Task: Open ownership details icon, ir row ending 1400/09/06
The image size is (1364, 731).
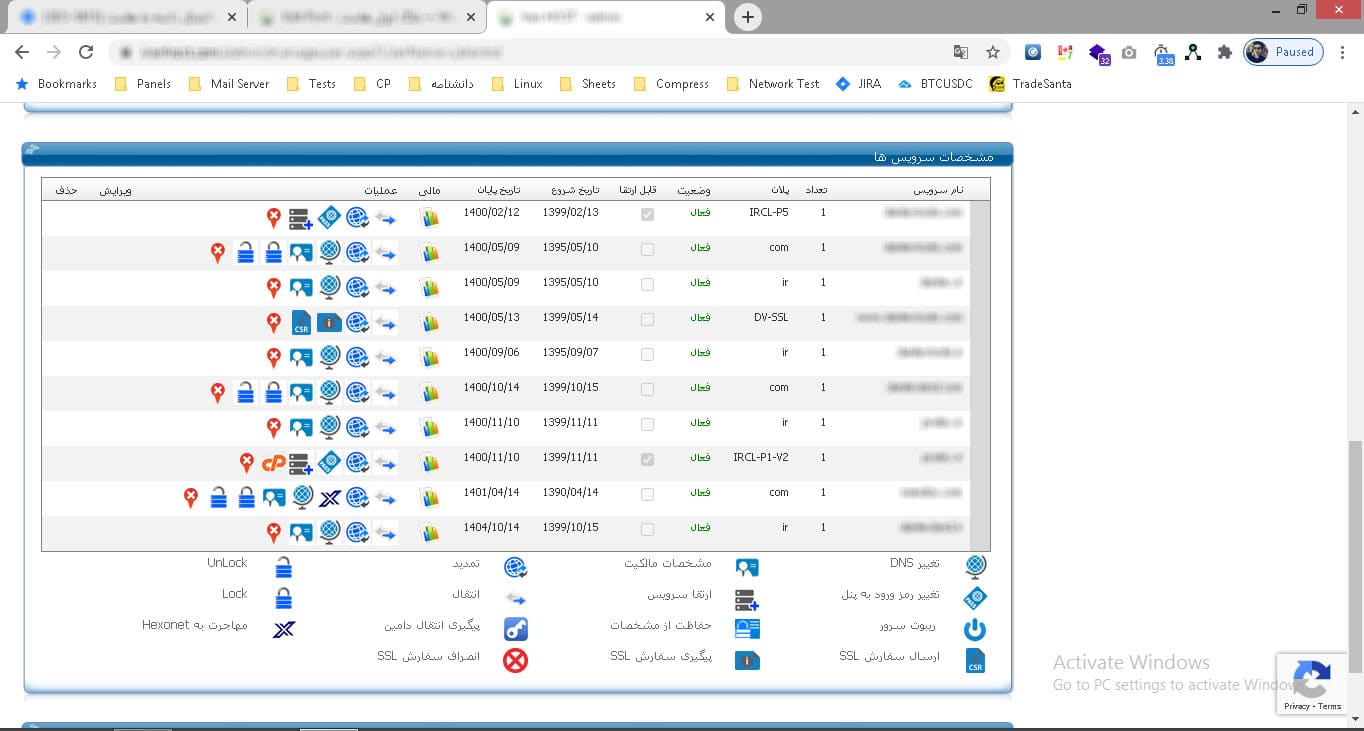Action: (x=301, y=358)
